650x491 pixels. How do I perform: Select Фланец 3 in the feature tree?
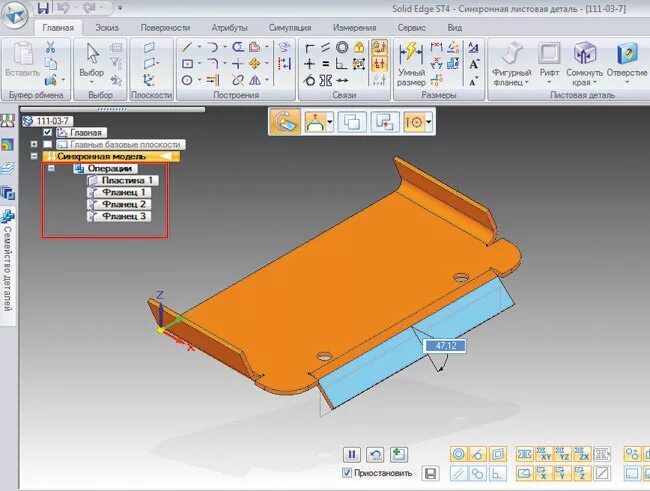(119, 216)
